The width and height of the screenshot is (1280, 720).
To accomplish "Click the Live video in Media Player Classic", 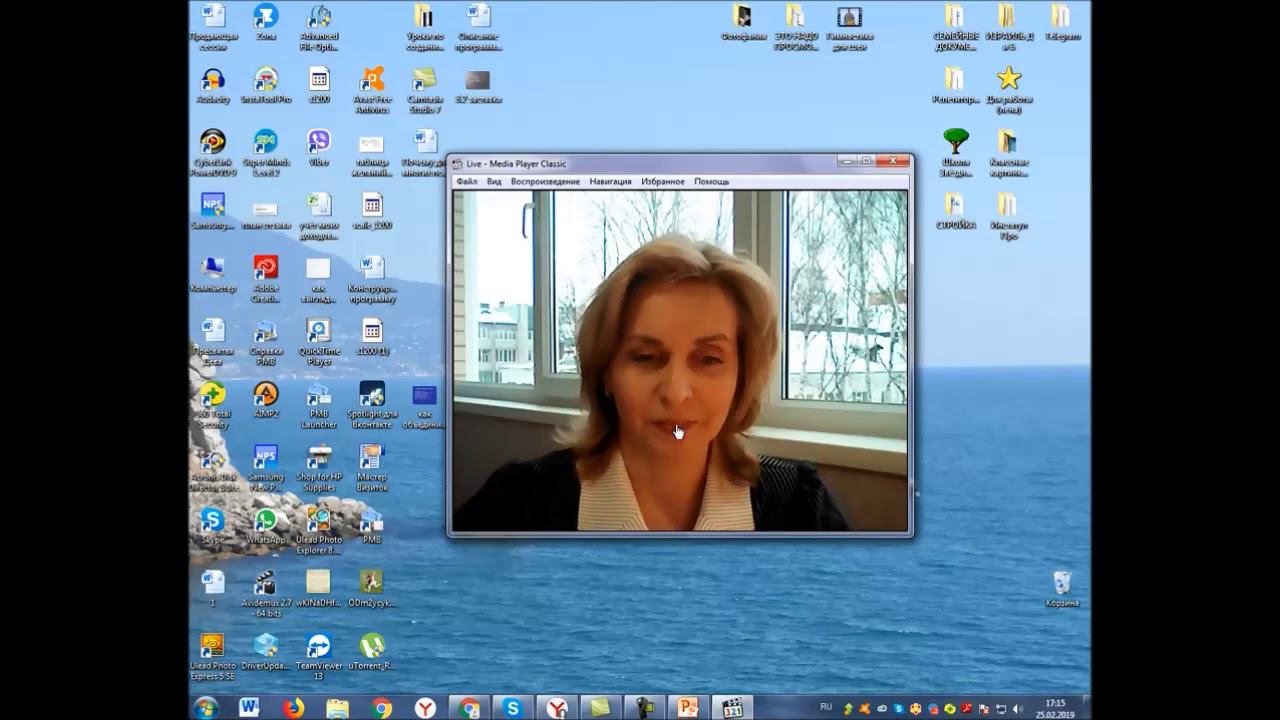I will [x=680, y=360].
